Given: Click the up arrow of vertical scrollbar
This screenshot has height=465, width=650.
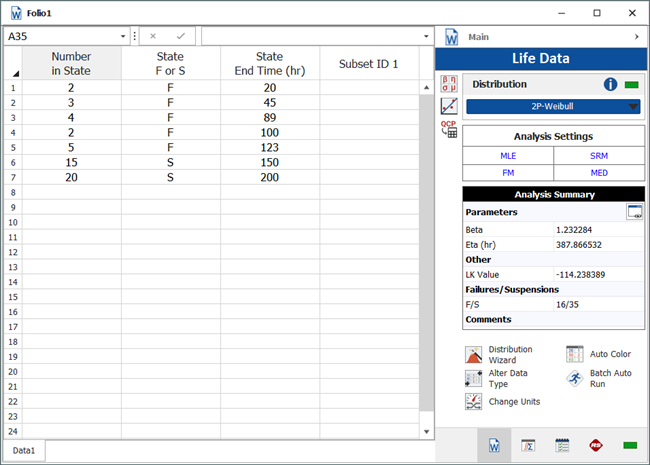Looking at the screenshot, I should [x=426, y=87].
